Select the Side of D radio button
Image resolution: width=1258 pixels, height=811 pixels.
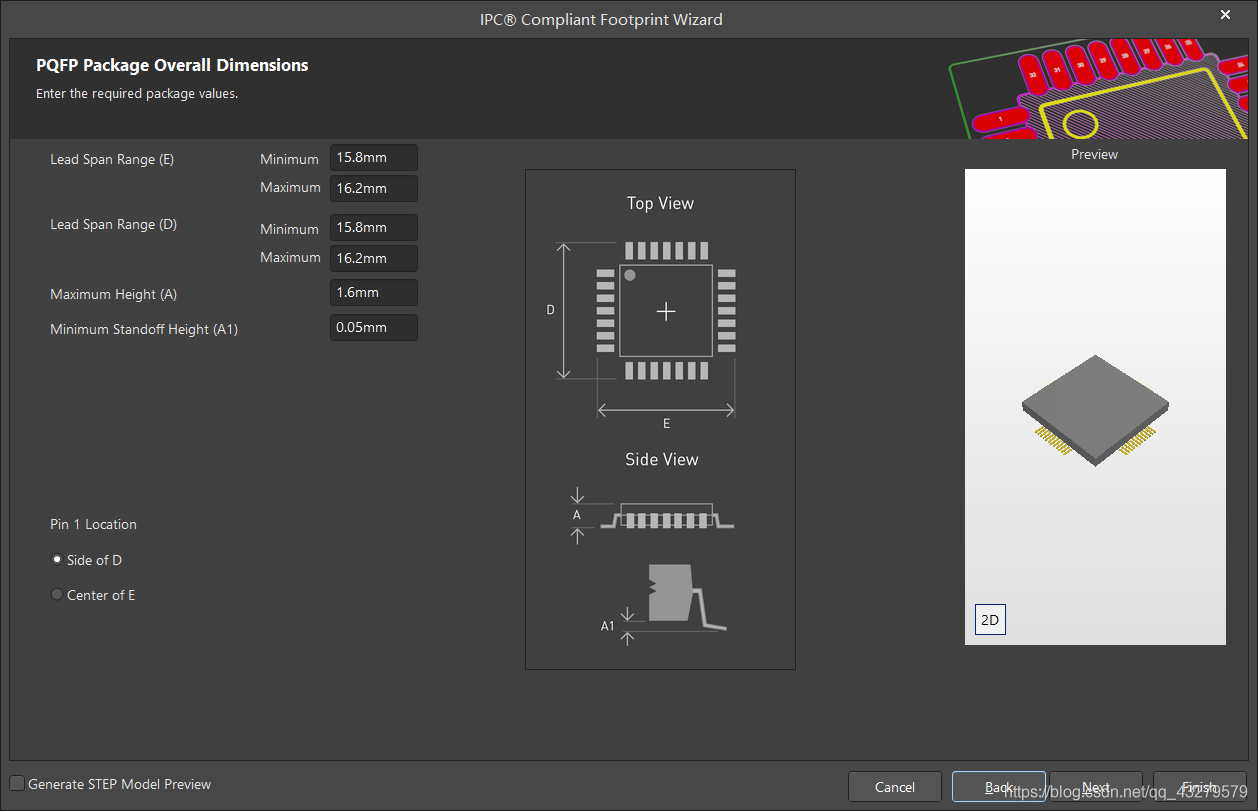coord(57,560)
